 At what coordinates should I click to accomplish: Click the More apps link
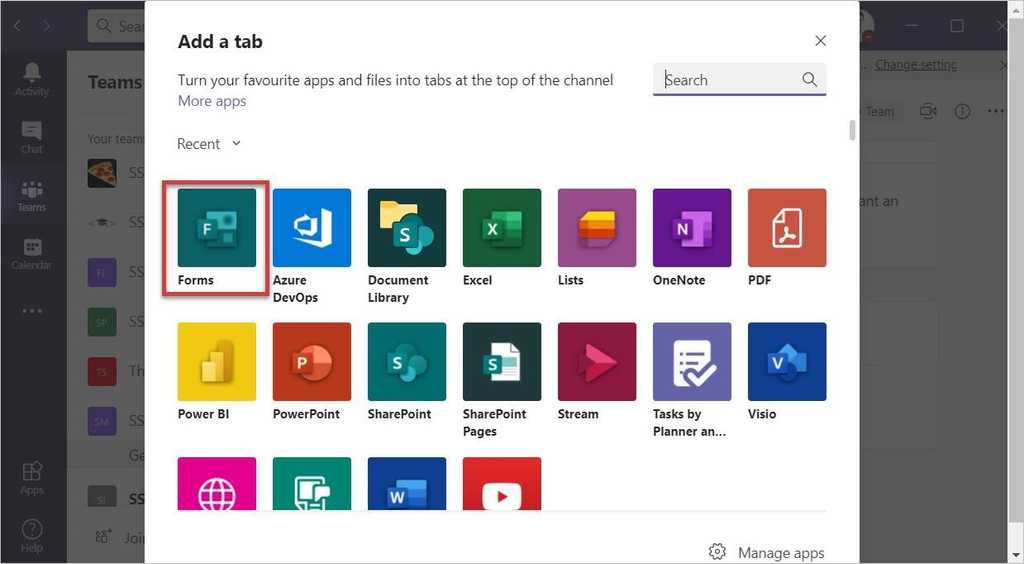tap(211, 101)
